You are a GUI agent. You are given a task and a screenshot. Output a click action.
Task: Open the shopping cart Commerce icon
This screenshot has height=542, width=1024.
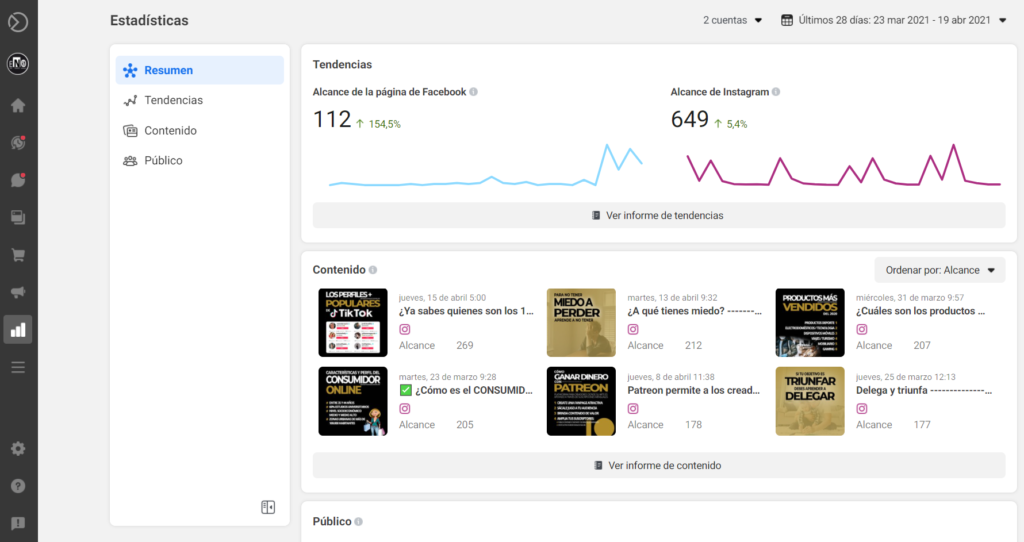click(x=18, y=255)
